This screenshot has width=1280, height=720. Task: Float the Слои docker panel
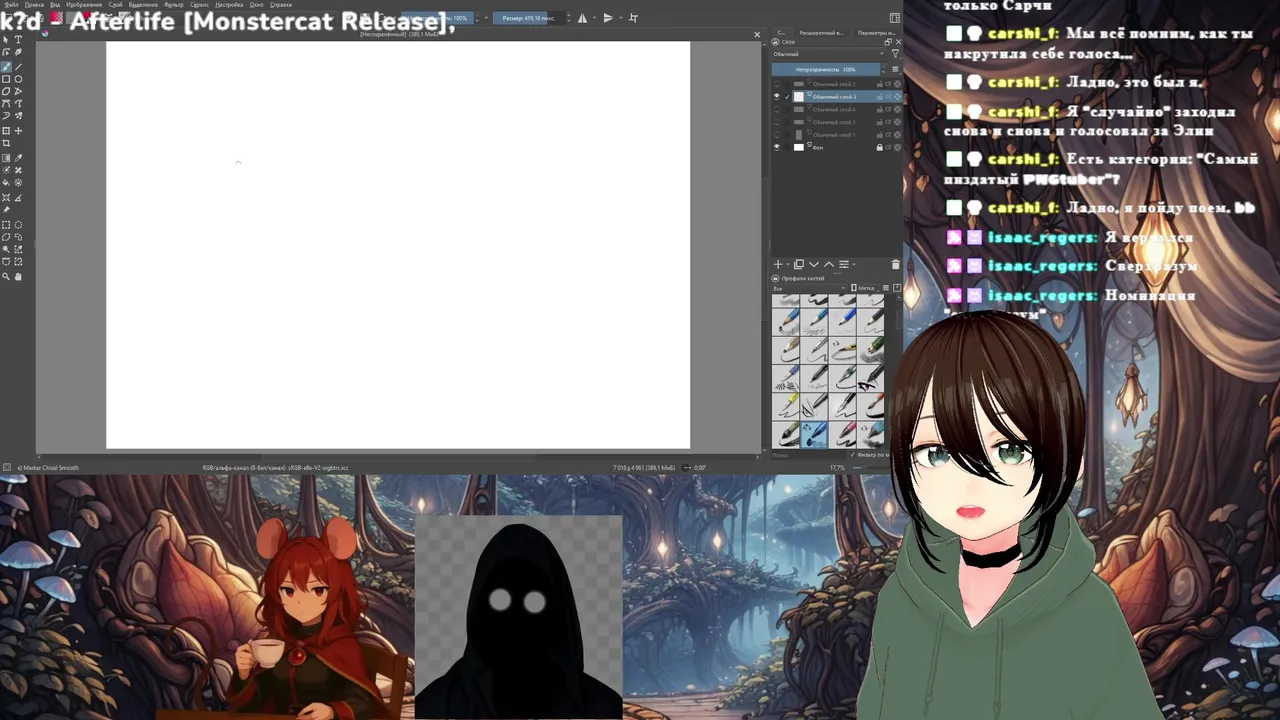coord(888,42)
